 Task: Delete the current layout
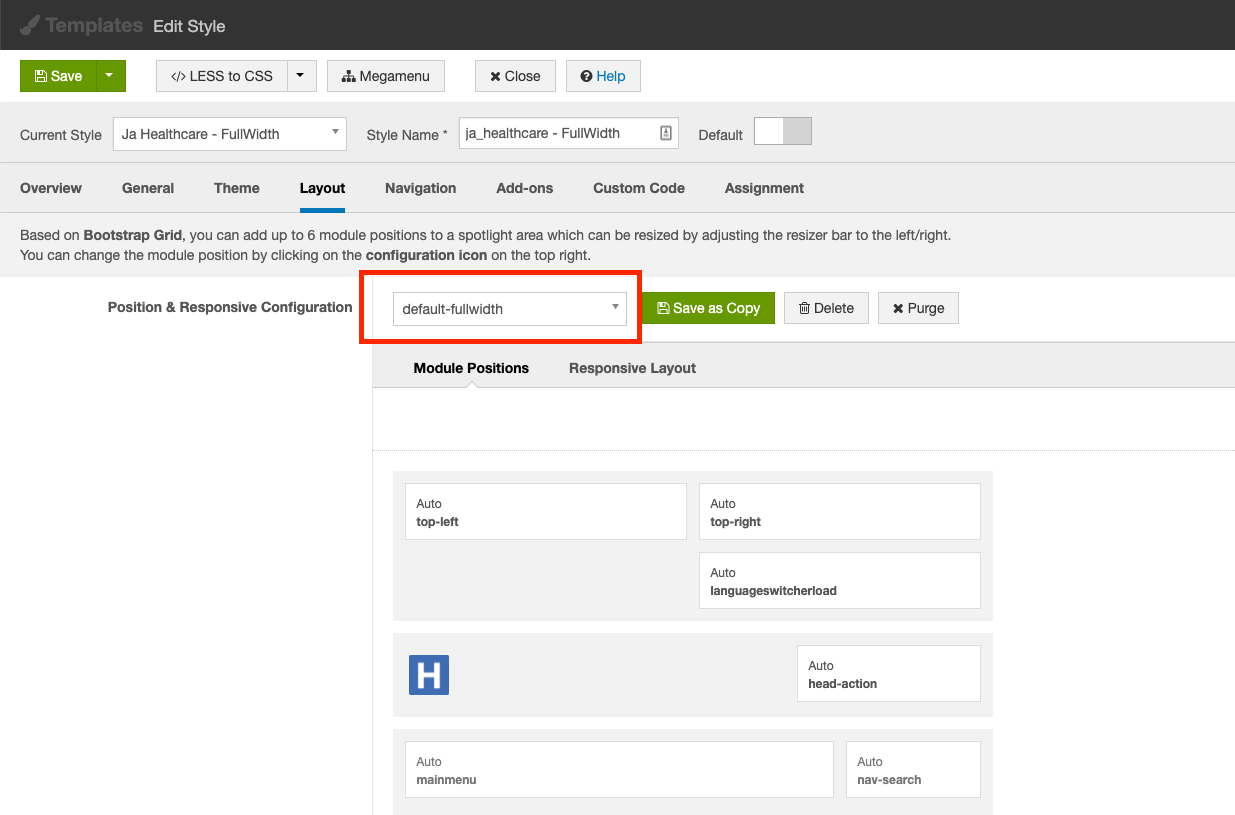[x=826, y=308]
